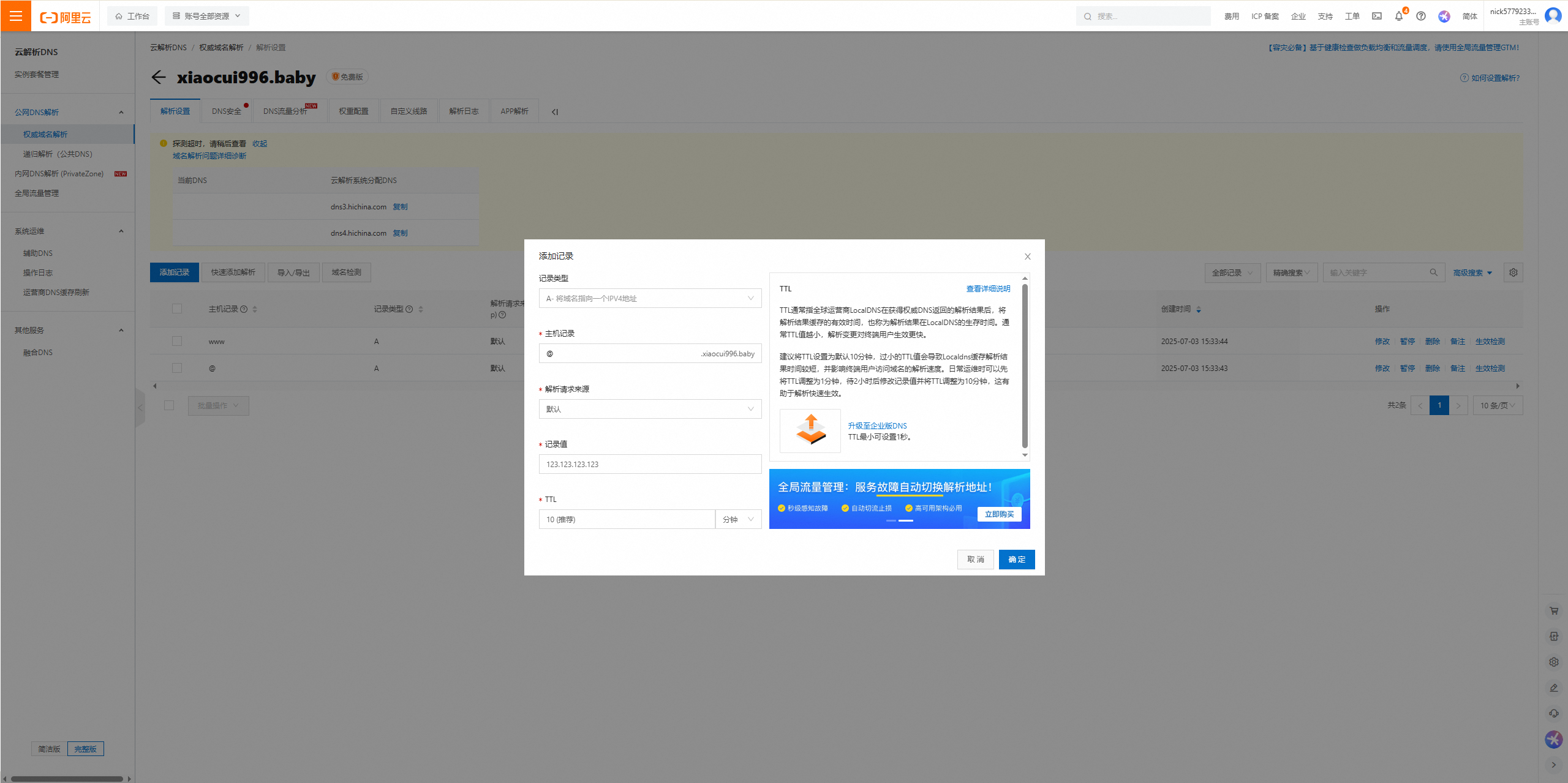Open the shopping cart icon on right
The width and height of the screenshot is (1568, 783).
(1553, 610)
